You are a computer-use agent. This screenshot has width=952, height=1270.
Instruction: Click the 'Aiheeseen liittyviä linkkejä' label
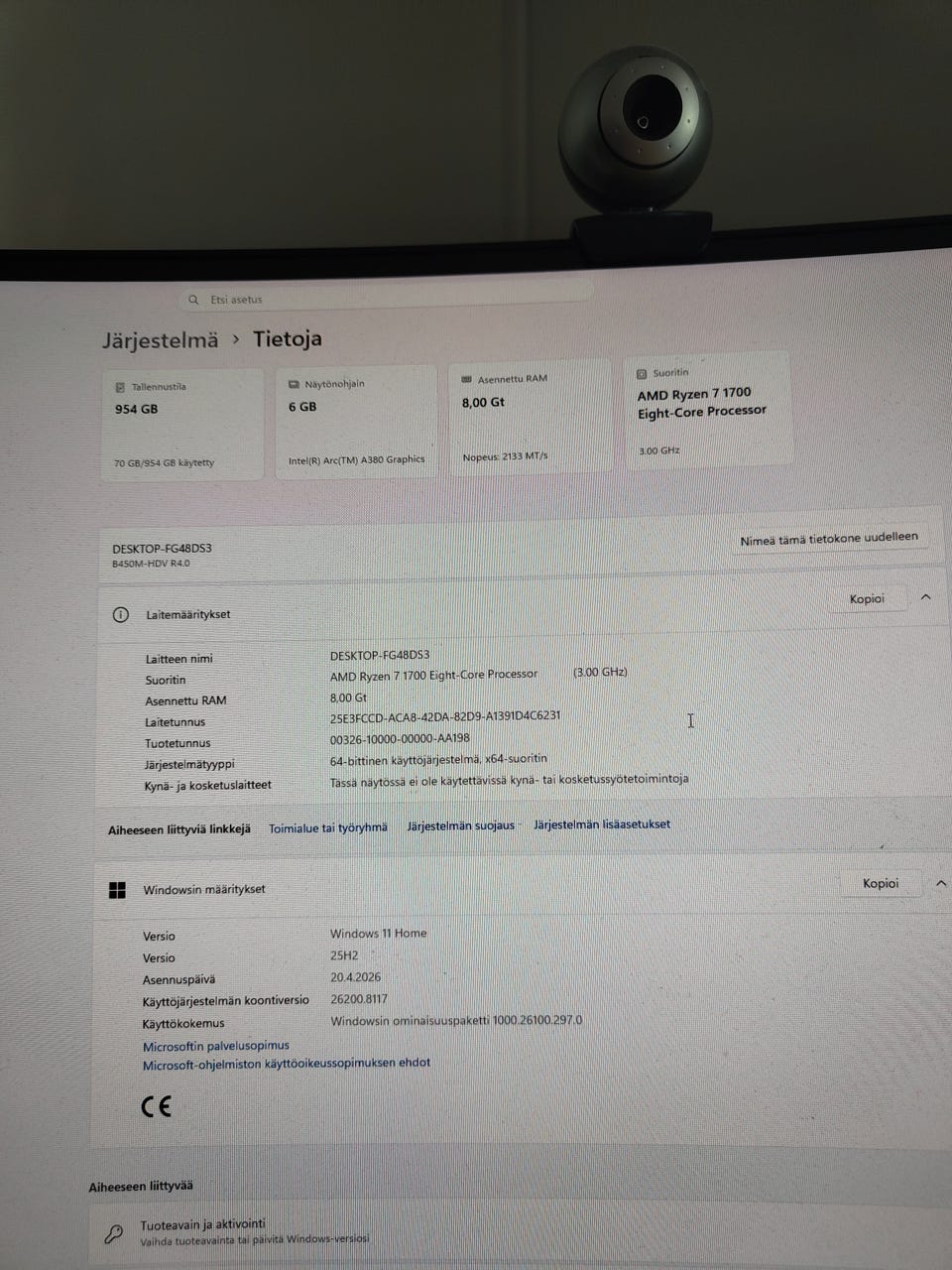(179, 829)
